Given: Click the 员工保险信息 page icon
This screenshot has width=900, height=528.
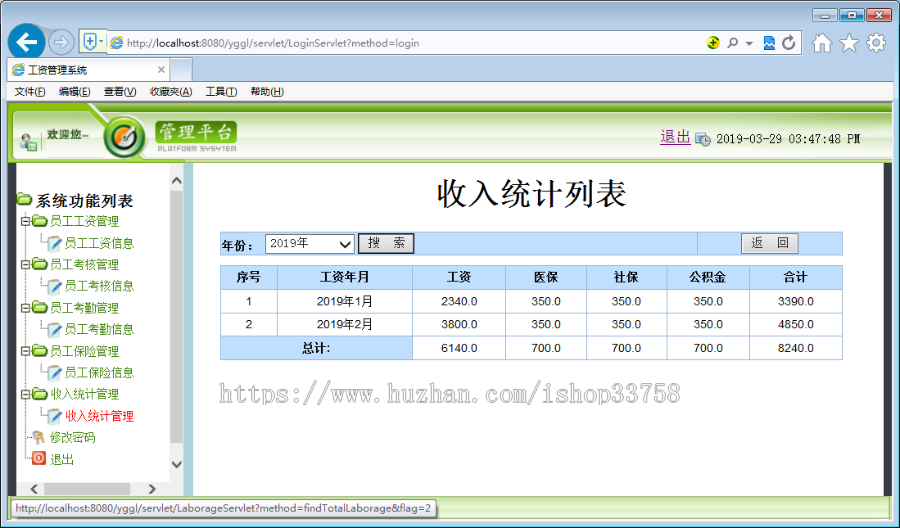Looking at the screenshot, I should (x=54, y=373).
